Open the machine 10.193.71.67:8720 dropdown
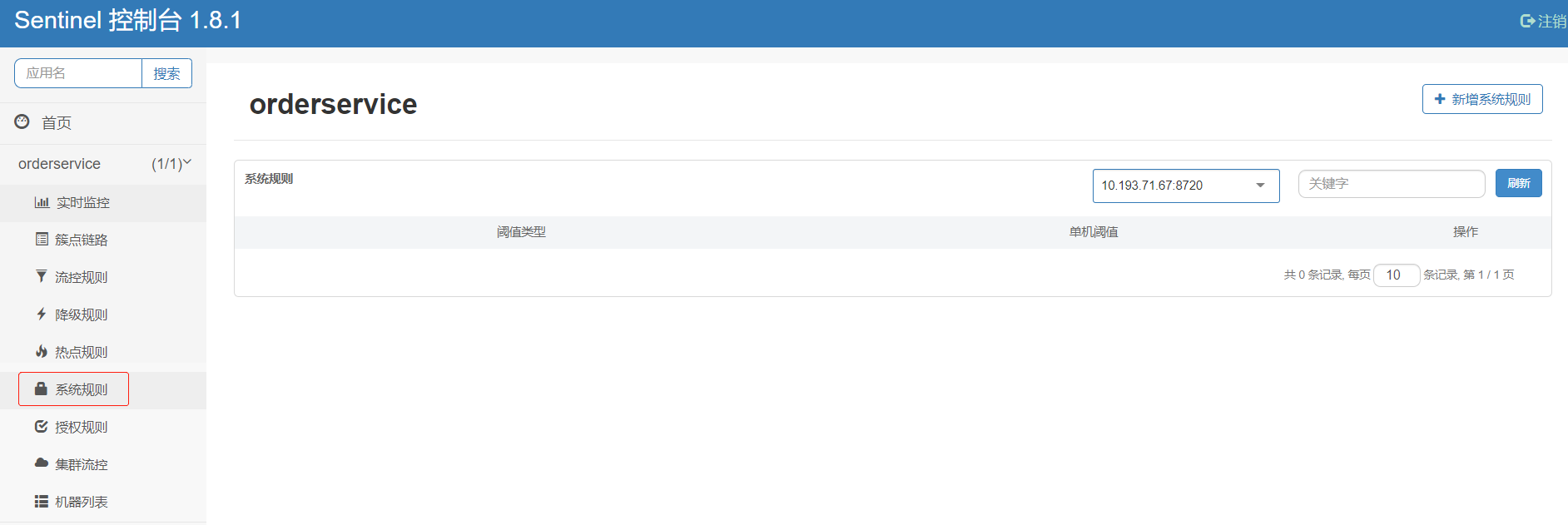1568x525 pixels. point(1186,186)
